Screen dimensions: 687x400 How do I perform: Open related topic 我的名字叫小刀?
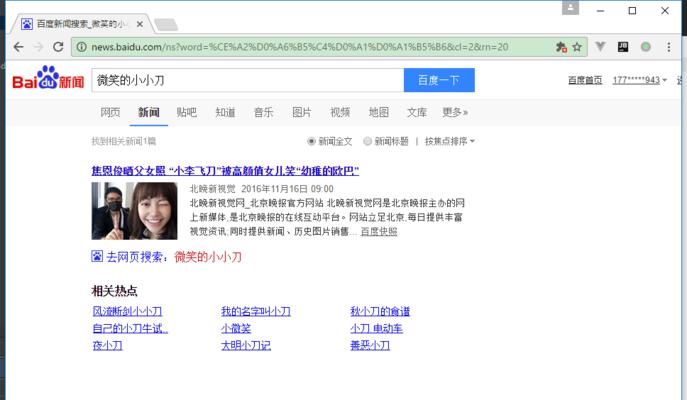coord(256,311)
